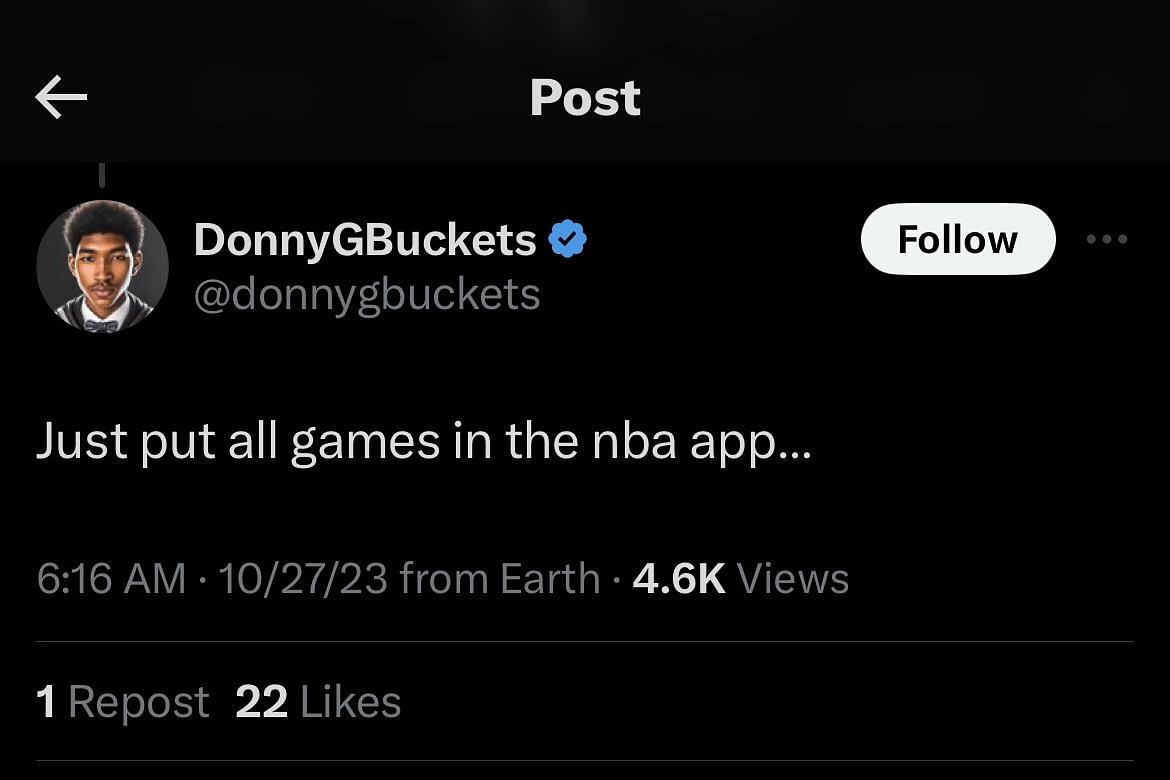Click the blue verified checkmark badge
The height and width of the screenshot is (780, 1170).
568,240
